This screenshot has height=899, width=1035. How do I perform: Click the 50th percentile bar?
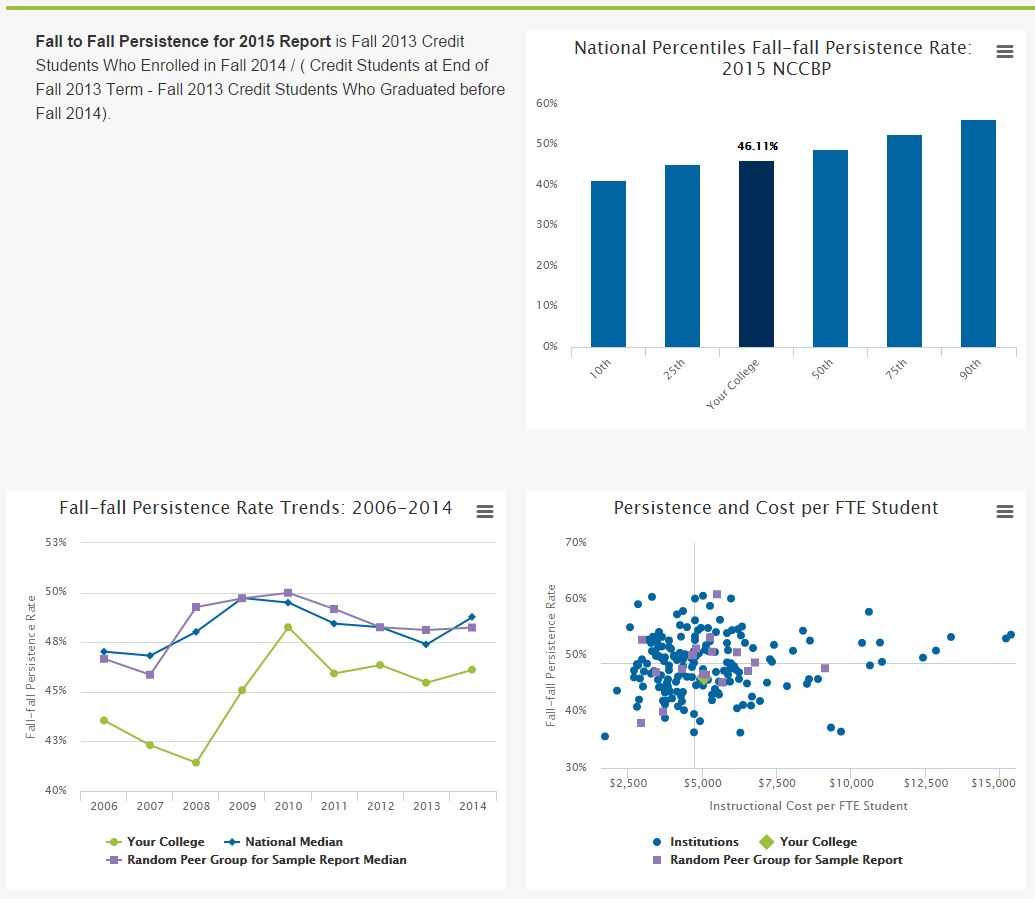point(830,249)
